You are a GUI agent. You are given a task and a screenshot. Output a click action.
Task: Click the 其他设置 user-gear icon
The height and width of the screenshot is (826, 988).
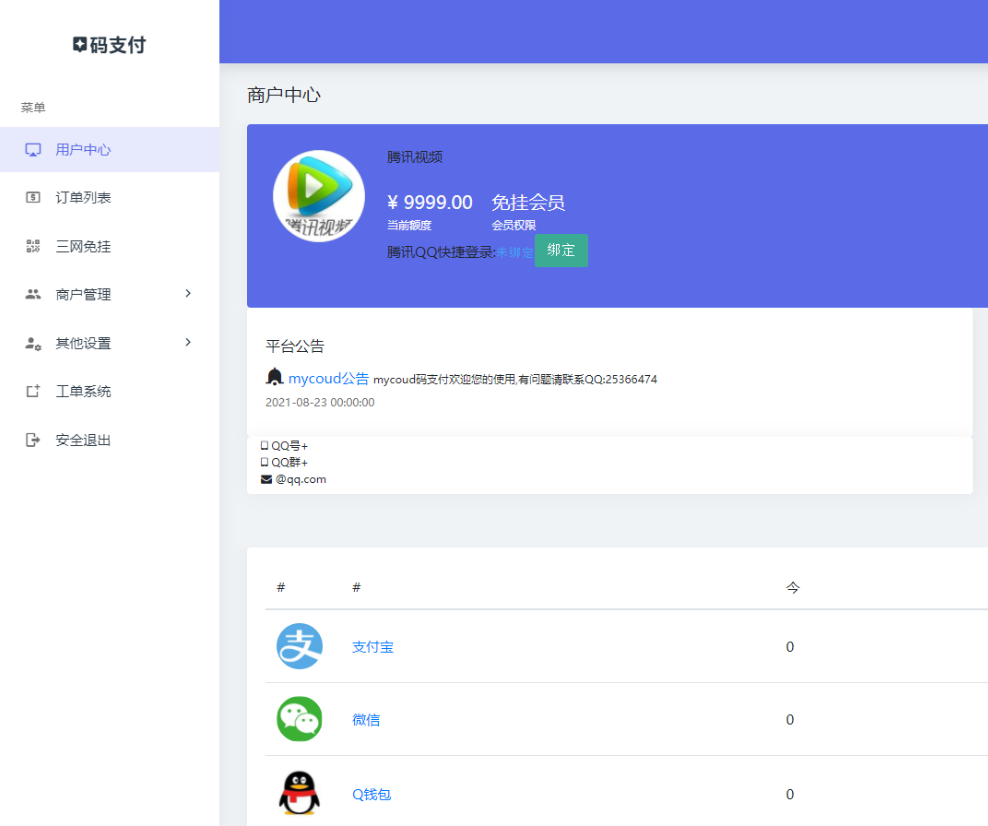33,343
